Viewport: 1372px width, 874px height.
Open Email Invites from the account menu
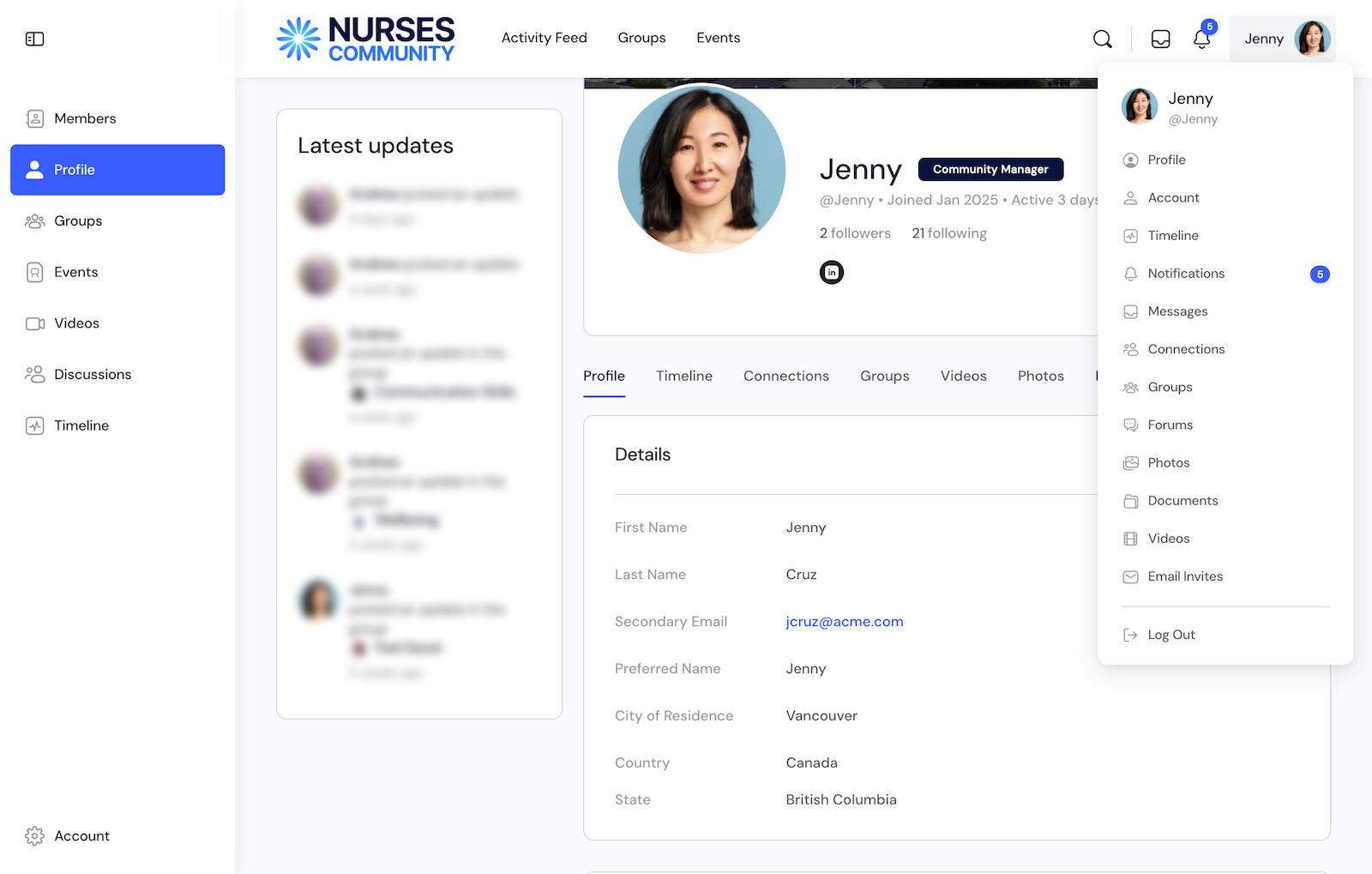click(1185, 576)
